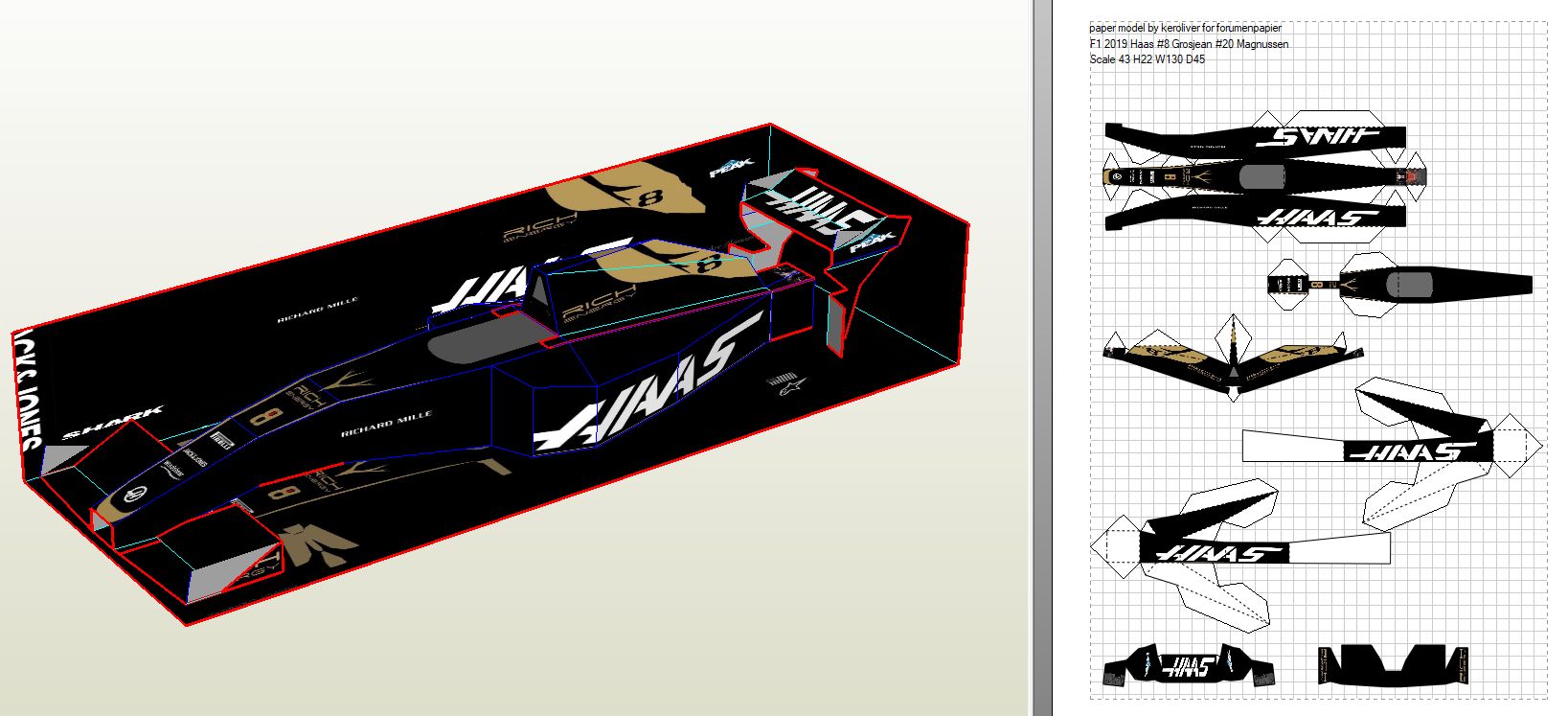The height and width of the screenshot is (716, 1568).
Task: Select the sidepod pattern with left white strip
Action: [1389, 449]
